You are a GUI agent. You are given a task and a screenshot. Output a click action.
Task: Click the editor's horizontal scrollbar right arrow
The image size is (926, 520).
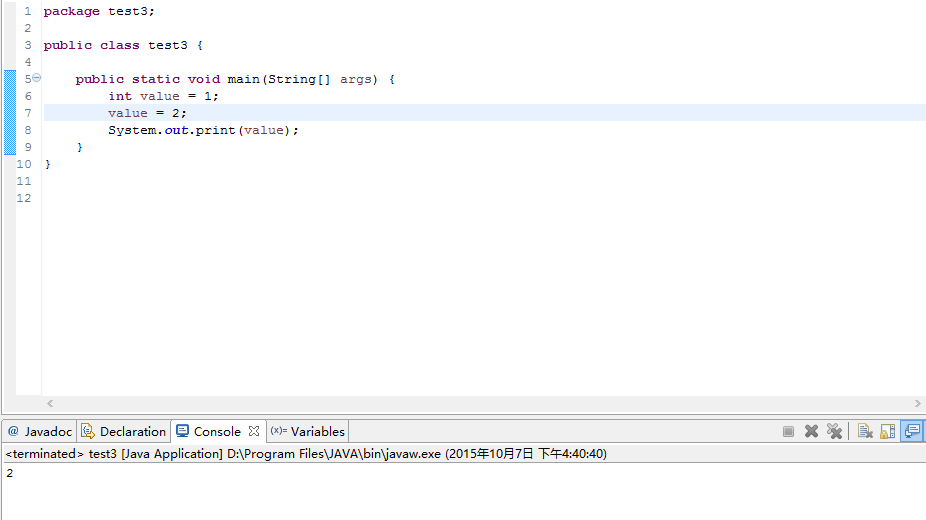[x=917, y=404]
